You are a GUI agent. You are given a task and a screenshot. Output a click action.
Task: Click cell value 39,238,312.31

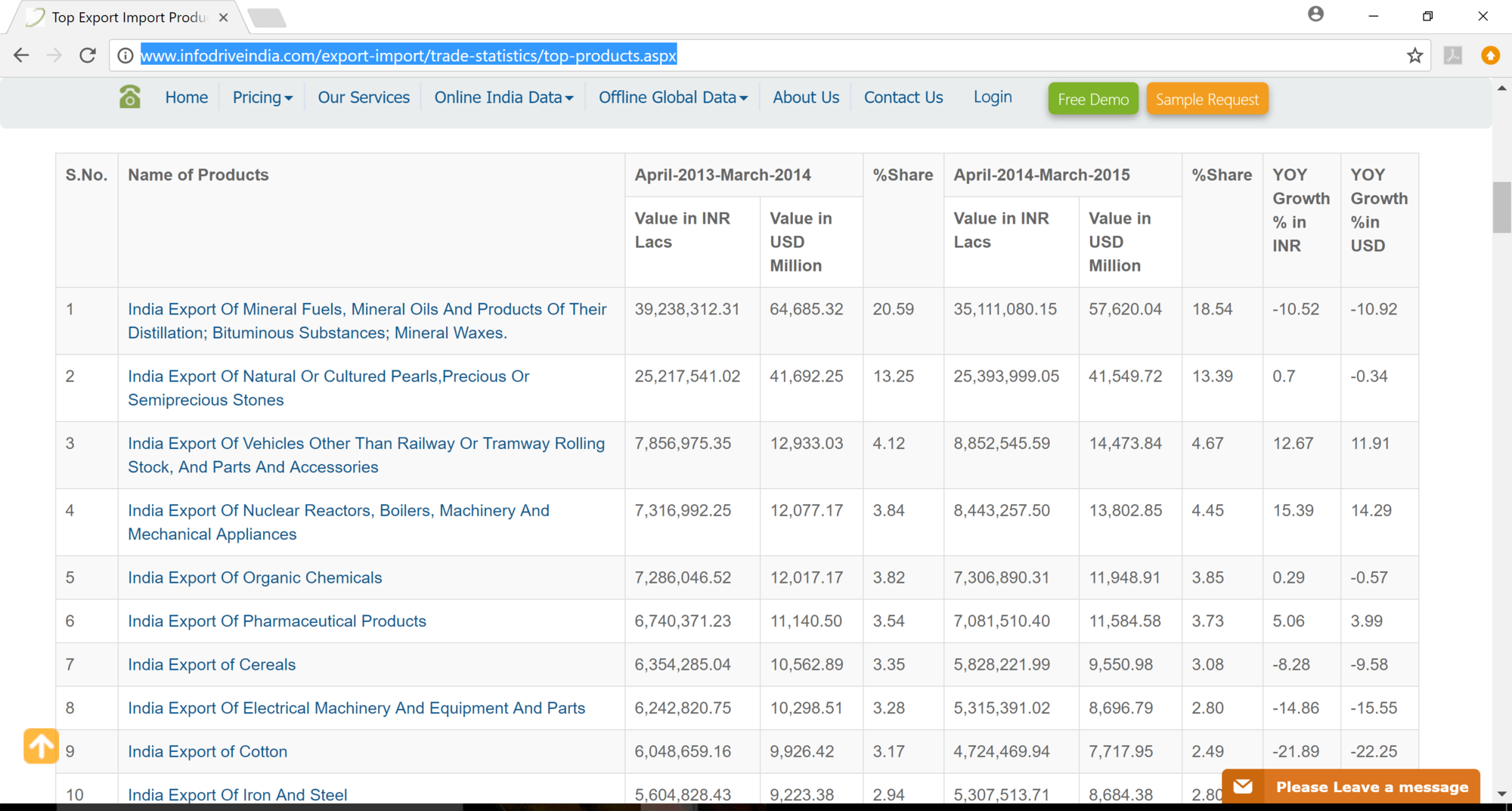[x=687, y=309]
